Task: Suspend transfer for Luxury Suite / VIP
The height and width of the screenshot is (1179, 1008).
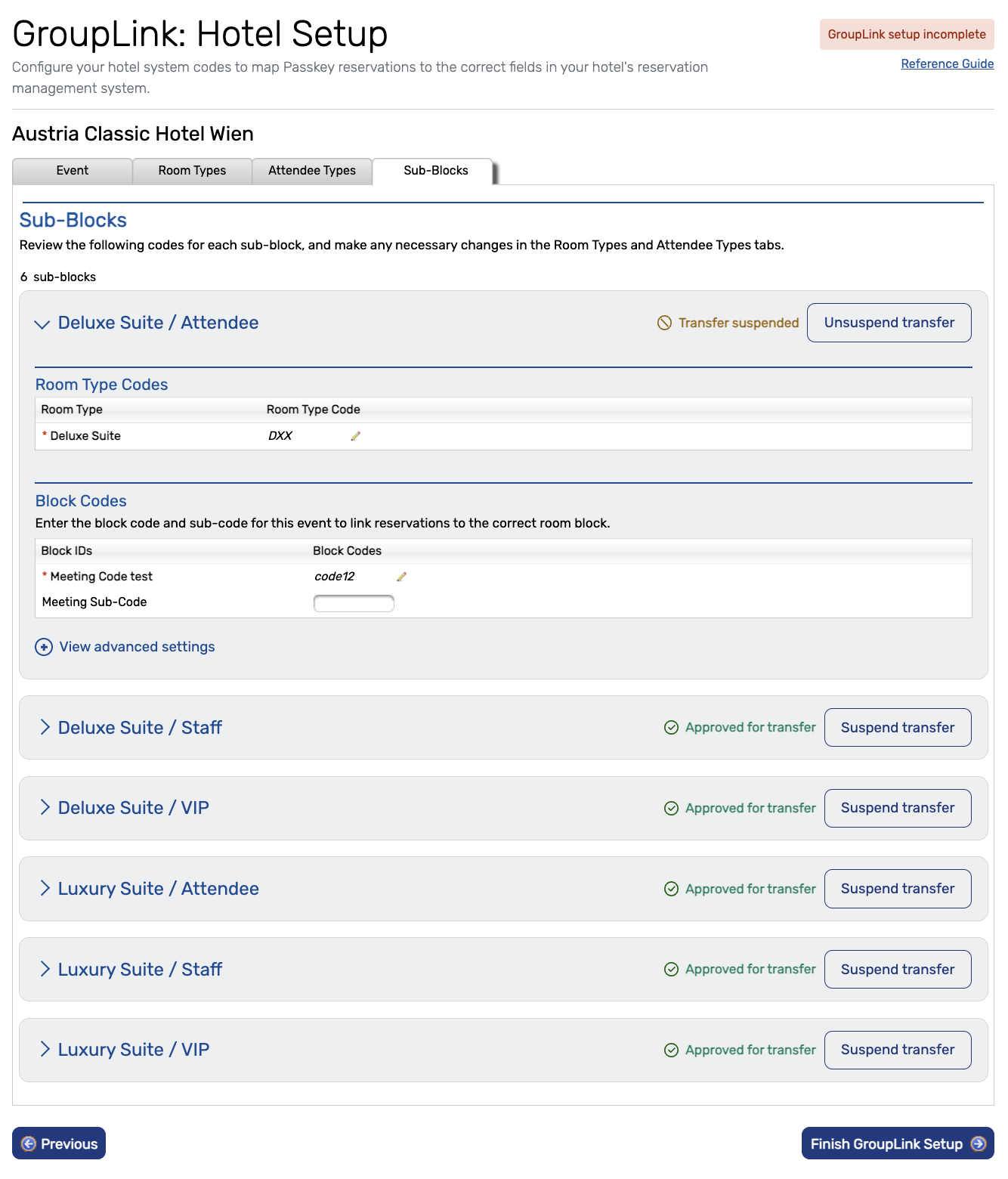Action: pyautogui.click(x=898, y=1050)
